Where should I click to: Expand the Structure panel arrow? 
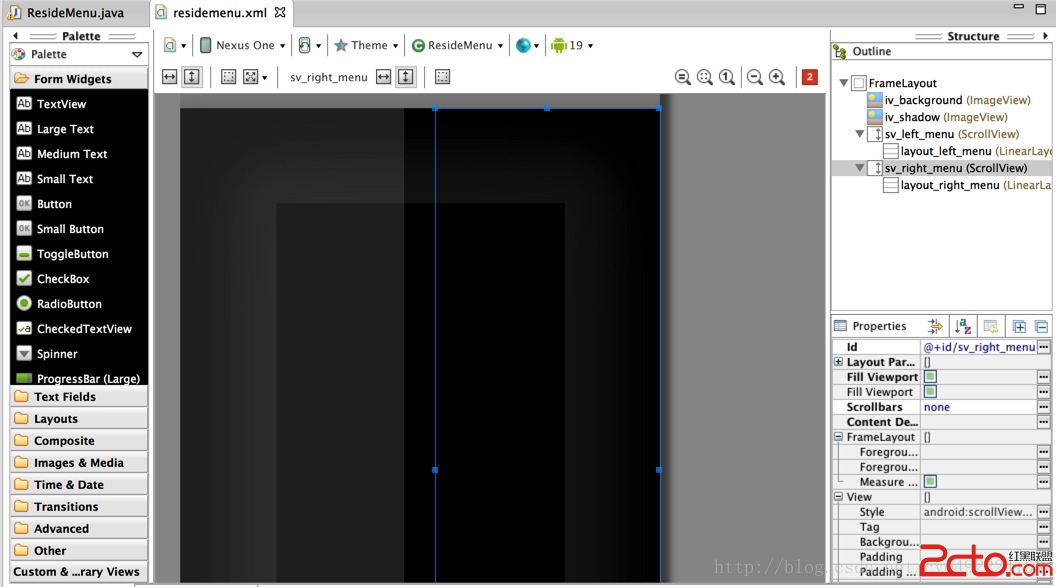[x=1045, y=36]
